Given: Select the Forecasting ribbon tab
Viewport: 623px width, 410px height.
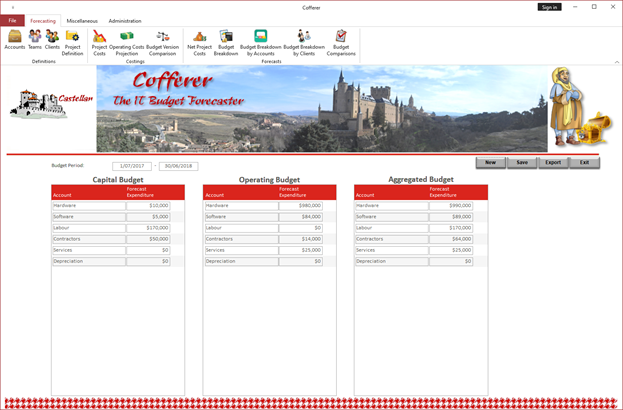Looking at the screenshot, I should (x=43, y=21).
